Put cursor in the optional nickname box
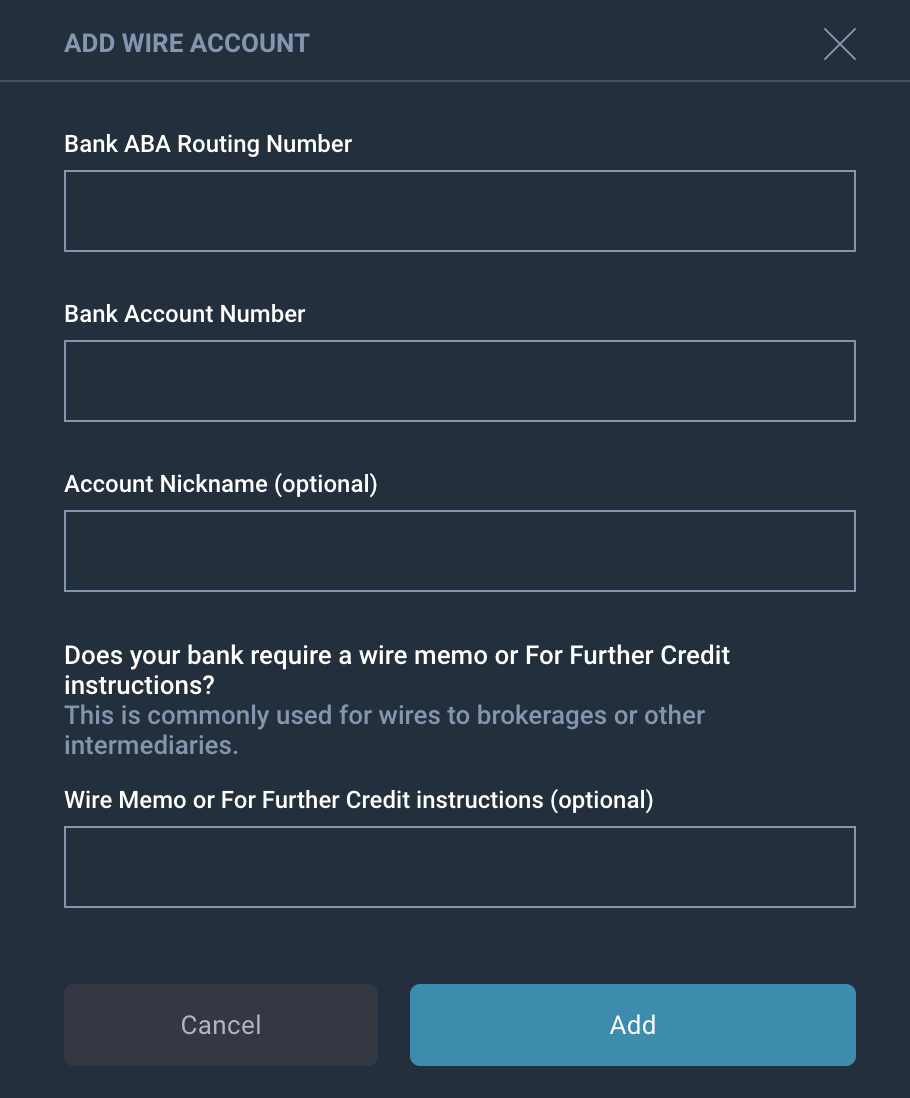 coord(460,551)
